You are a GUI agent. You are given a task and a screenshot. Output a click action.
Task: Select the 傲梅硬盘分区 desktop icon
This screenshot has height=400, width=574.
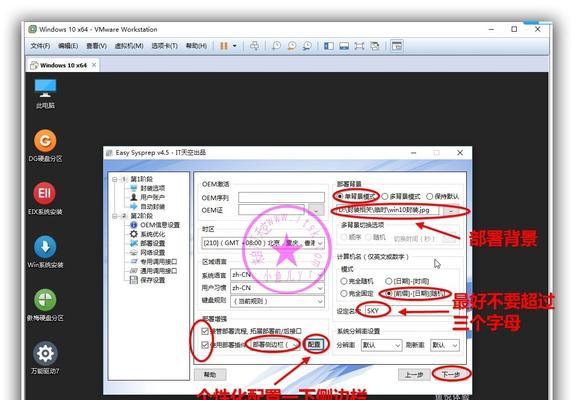pos(45,305)
